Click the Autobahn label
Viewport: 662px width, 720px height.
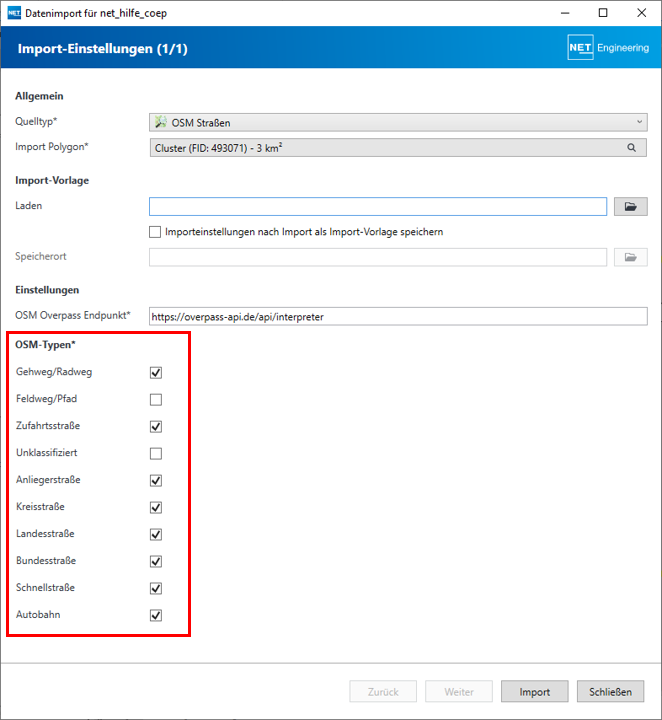[x=38, y=614]
